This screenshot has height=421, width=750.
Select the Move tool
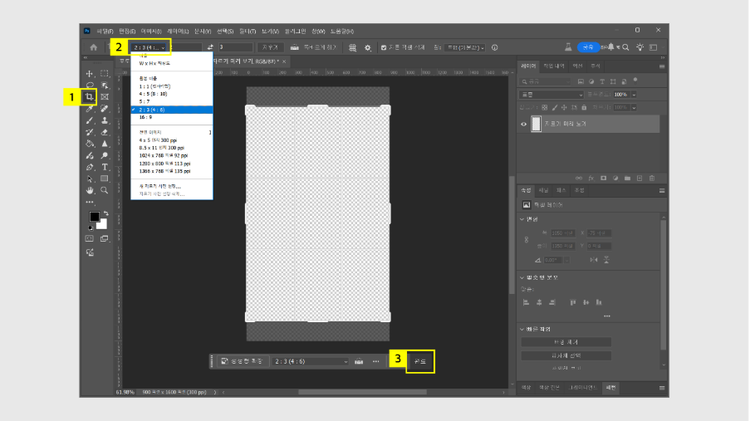coord(90,74)
